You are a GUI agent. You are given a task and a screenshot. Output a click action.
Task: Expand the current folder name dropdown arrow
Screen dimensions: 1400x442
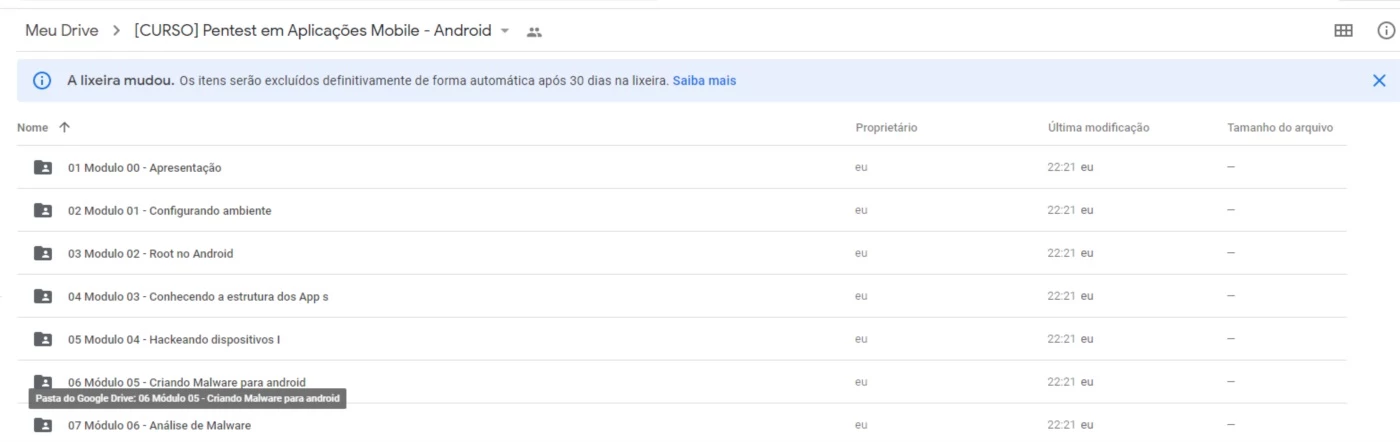[505, 31]
